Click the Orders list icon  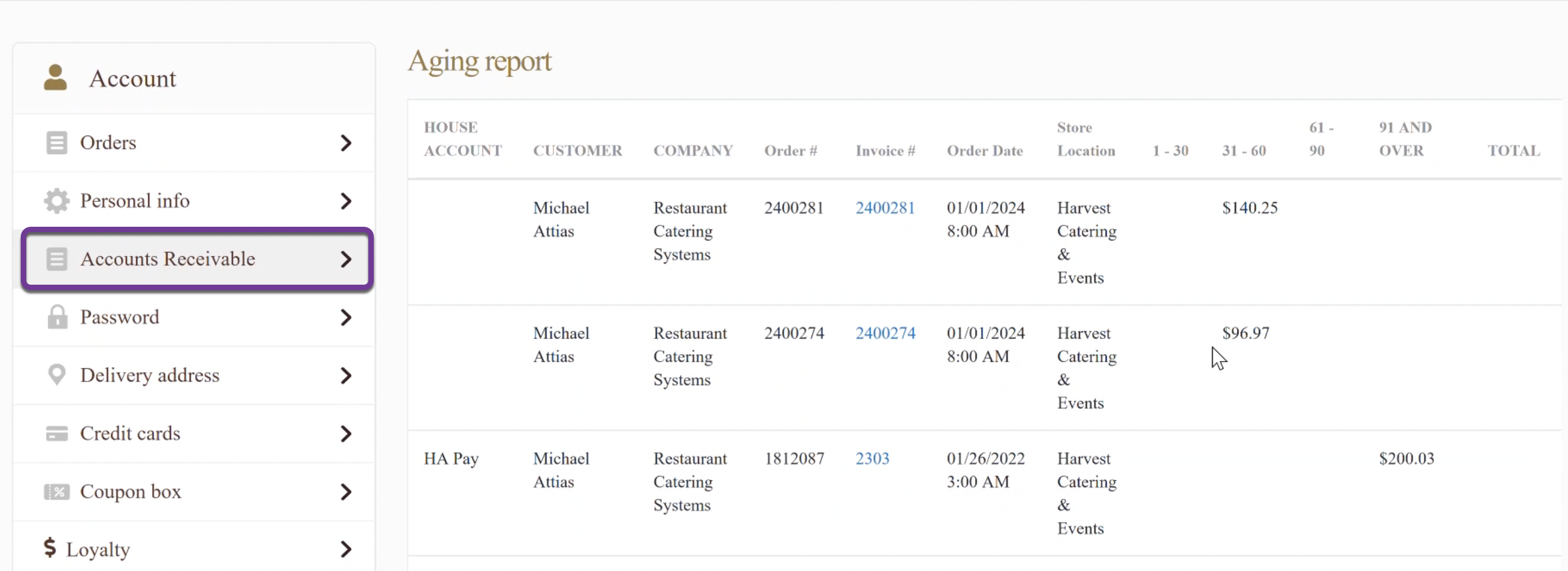[57, 143]
